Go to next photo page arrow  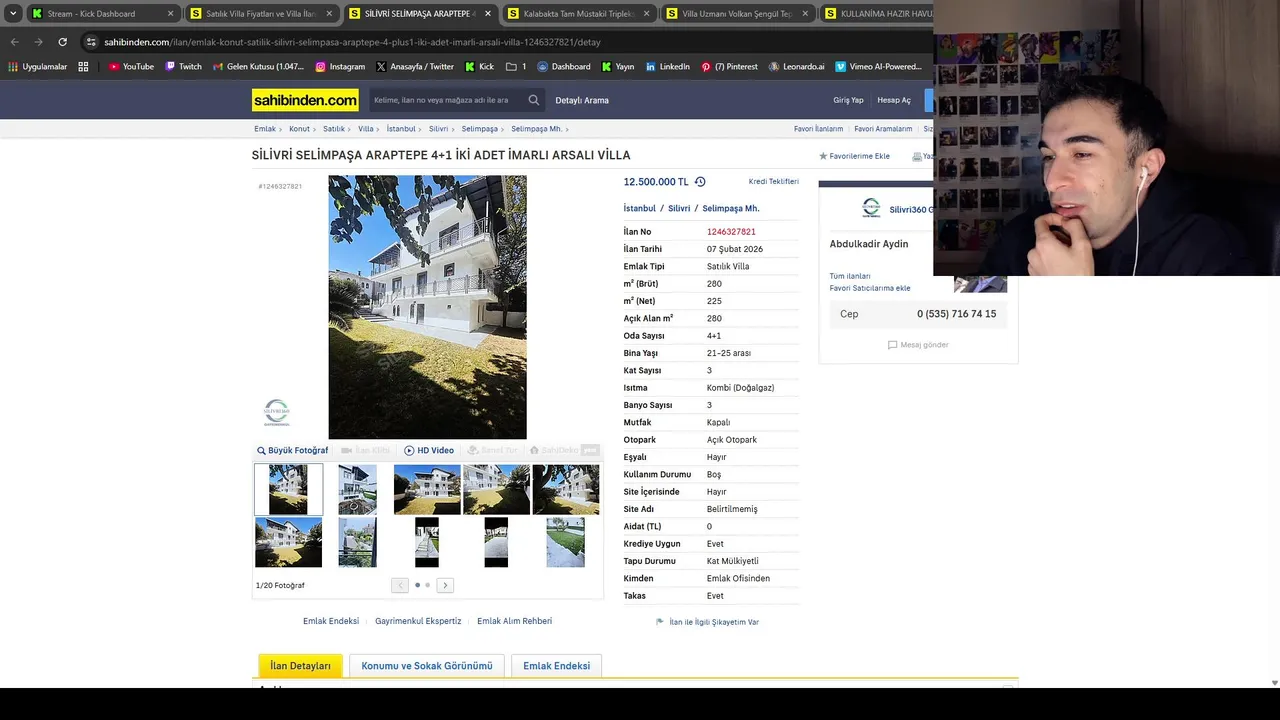tap(445, 585)
